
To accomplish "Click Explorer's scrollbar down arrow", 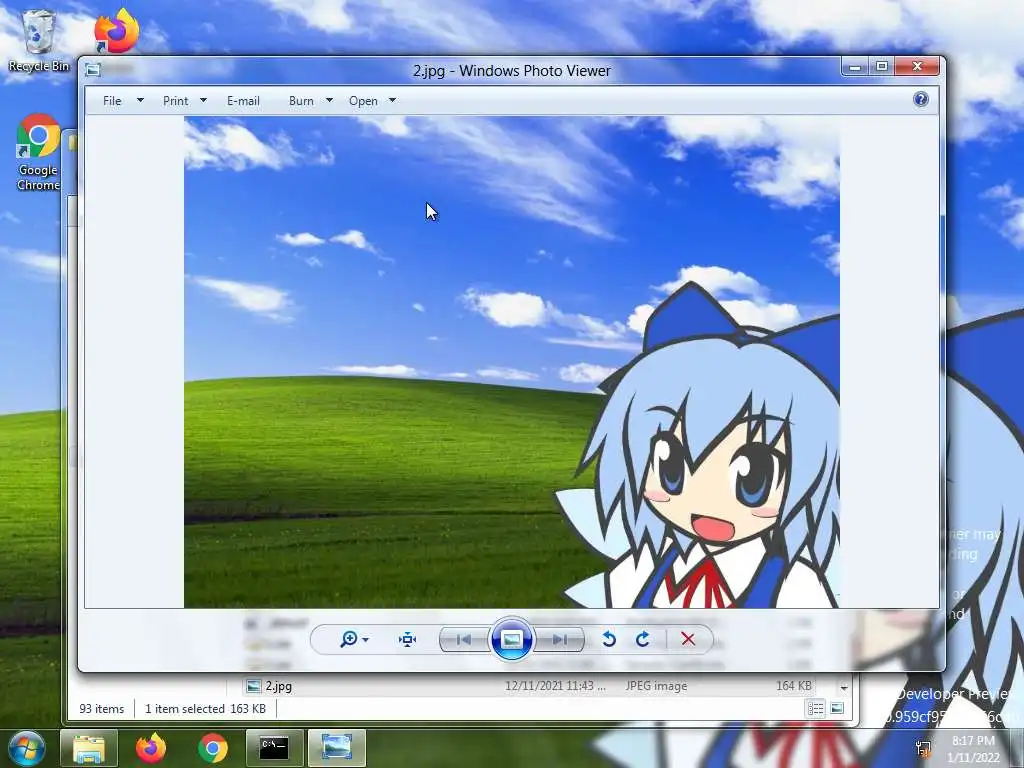I will click(844, 688).
